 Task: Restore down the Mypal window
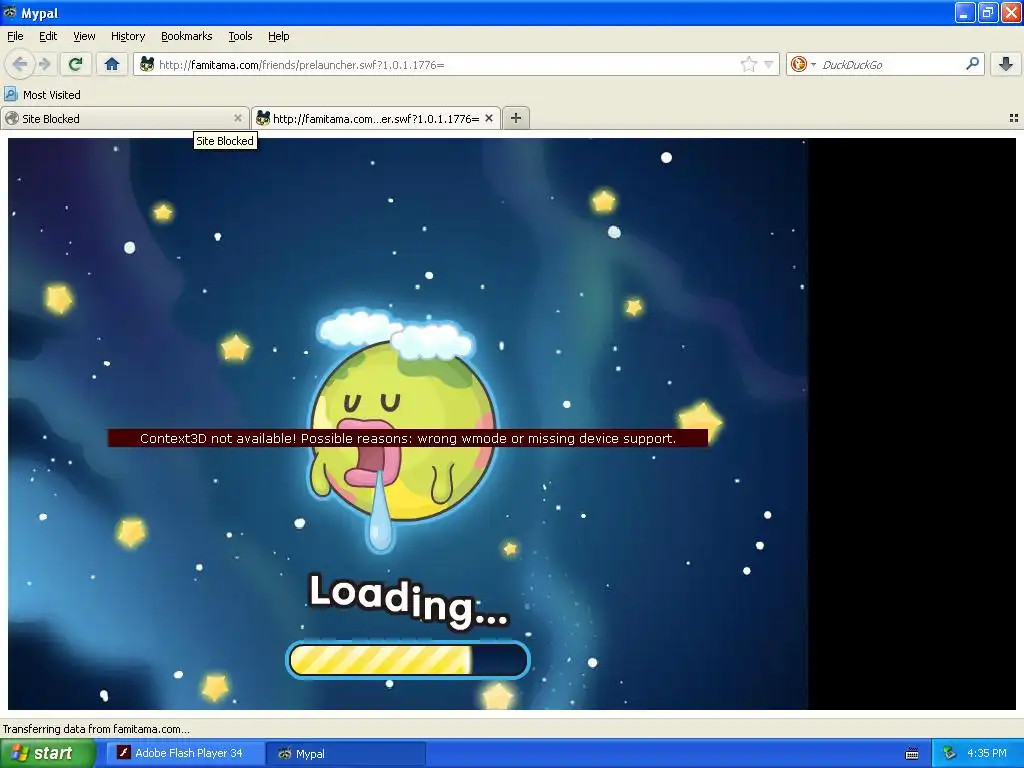click(987, 12)
